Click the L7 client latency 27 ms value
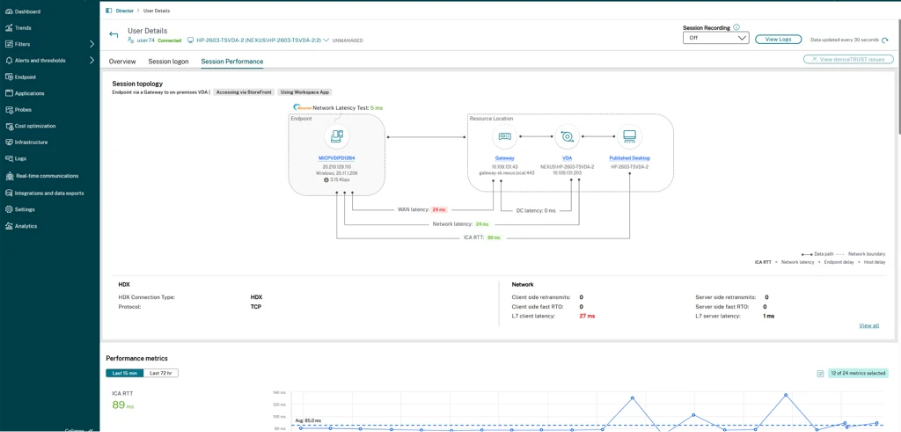 point(587,317)
